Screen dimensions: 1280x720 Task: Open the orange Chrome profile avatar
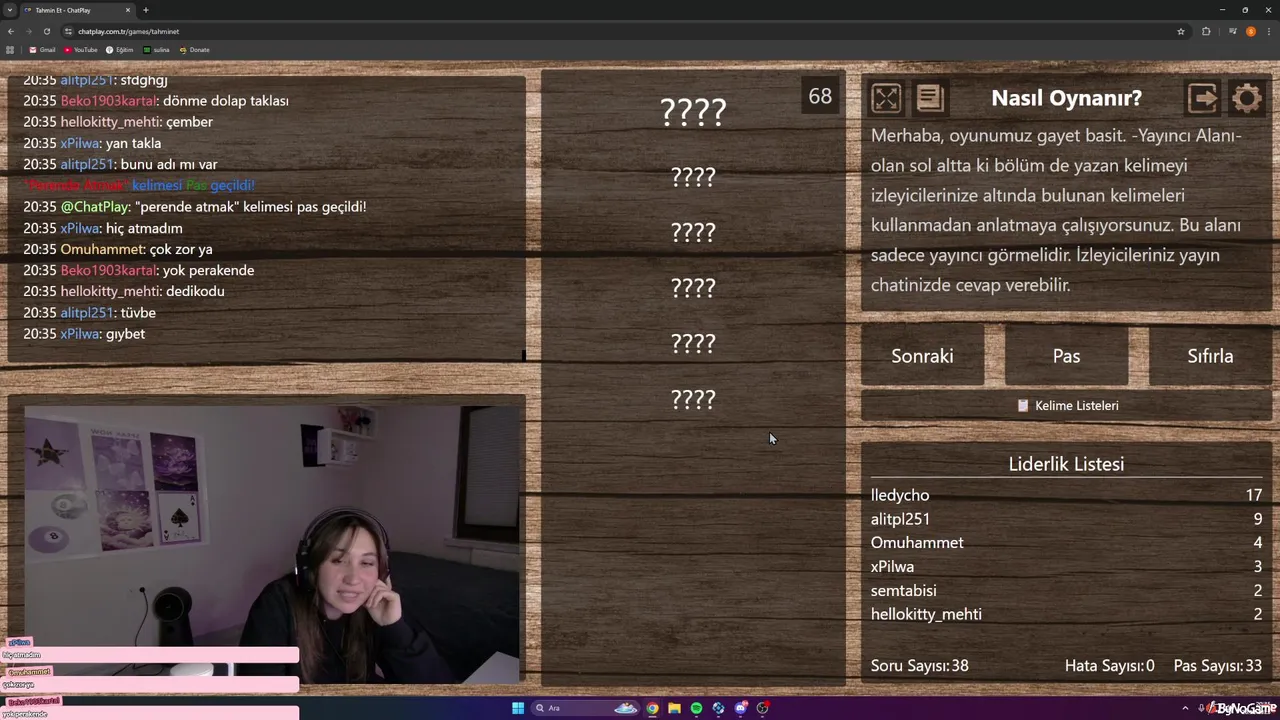1251,31
